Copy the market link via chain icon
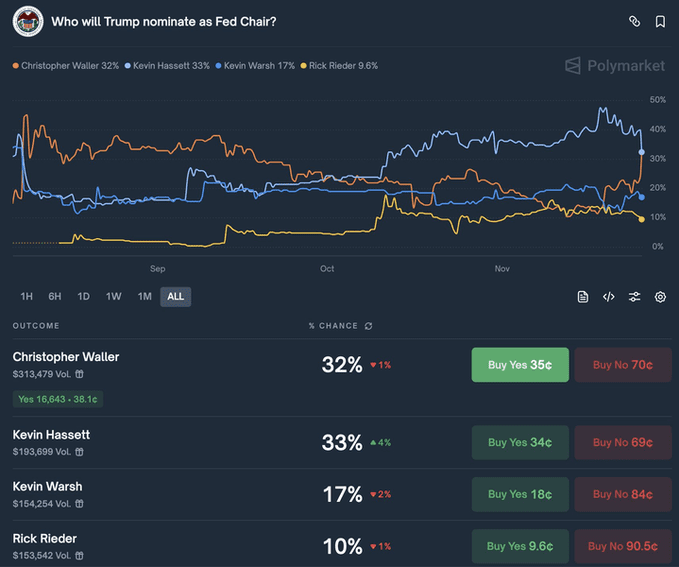679x567 pixels. tap(634, 21)
